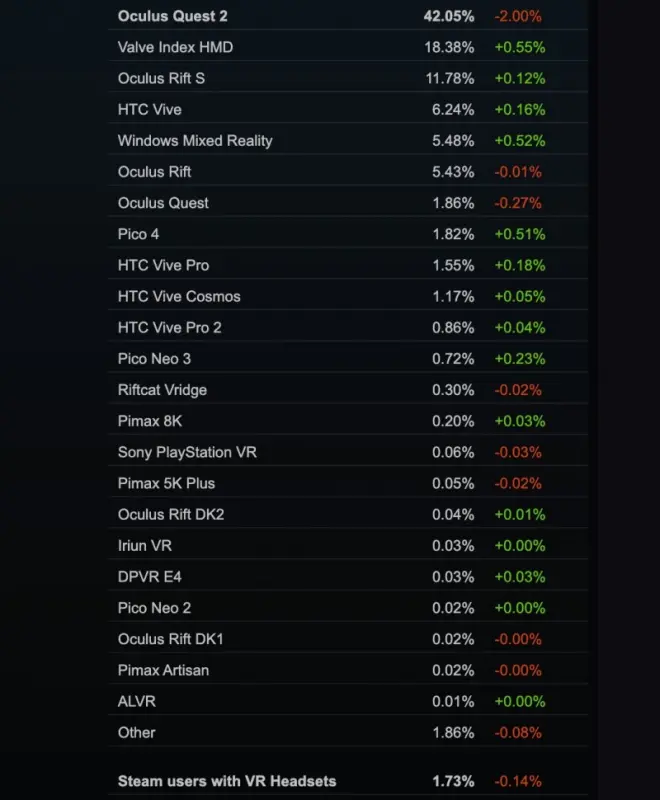This screenshot has height=800, width=660.
Task: Click the 42.05% share value
Action: click(x=448, y=16)
